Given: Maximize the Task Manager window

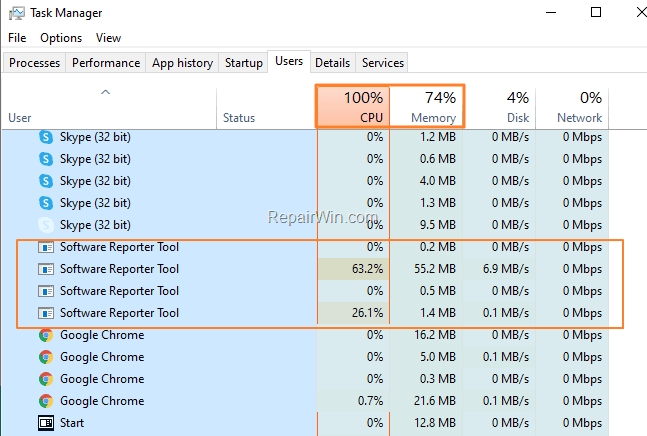Looking at the screenshot, I should pos(596,12).
